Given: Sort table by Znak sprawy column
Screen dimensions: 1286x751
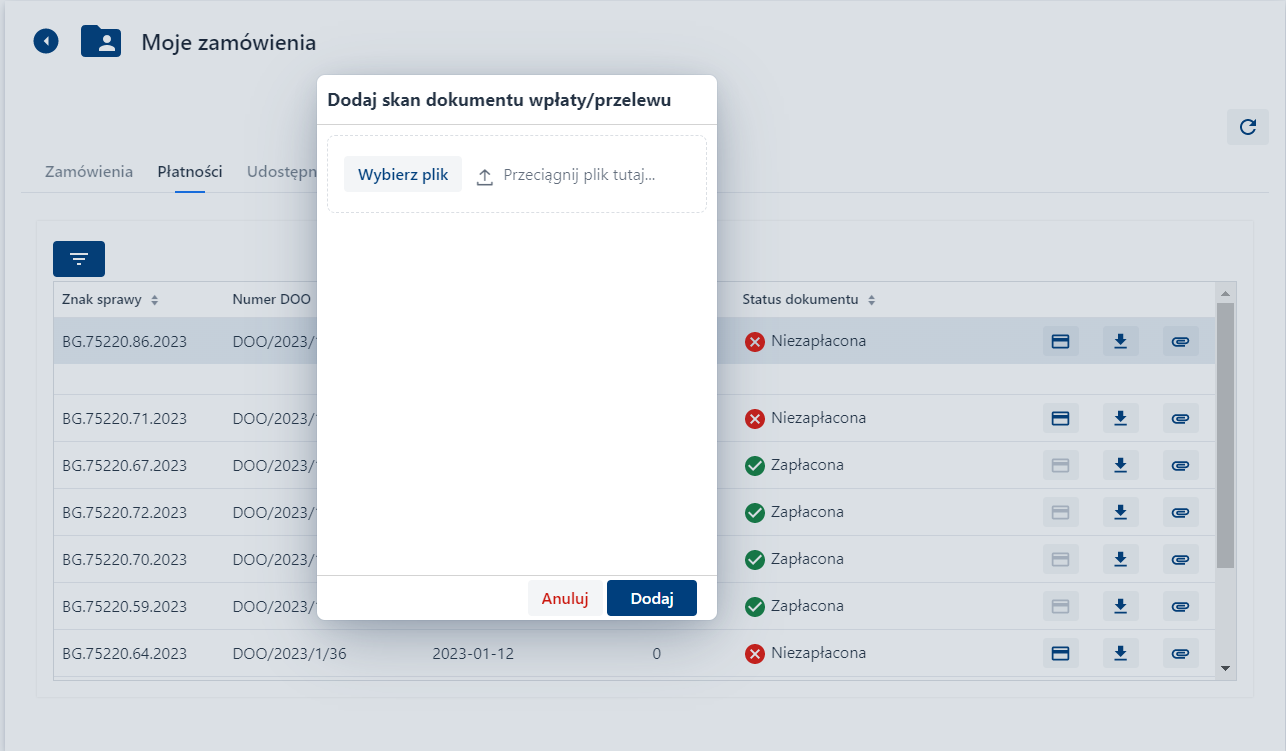Looking at the screenshot, I should (155, 300).
